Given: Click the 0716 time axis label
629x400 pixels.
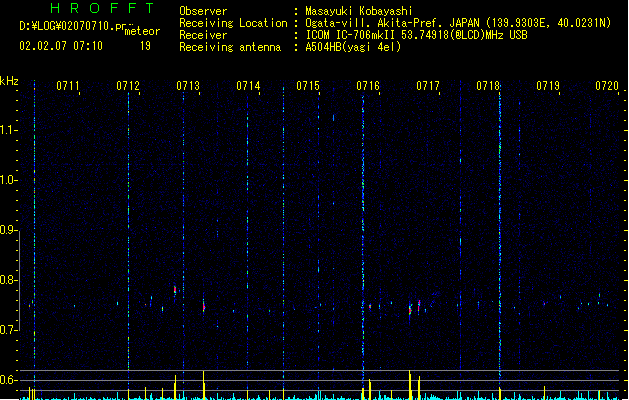Looking at the screenshot, I should [368, 86].
